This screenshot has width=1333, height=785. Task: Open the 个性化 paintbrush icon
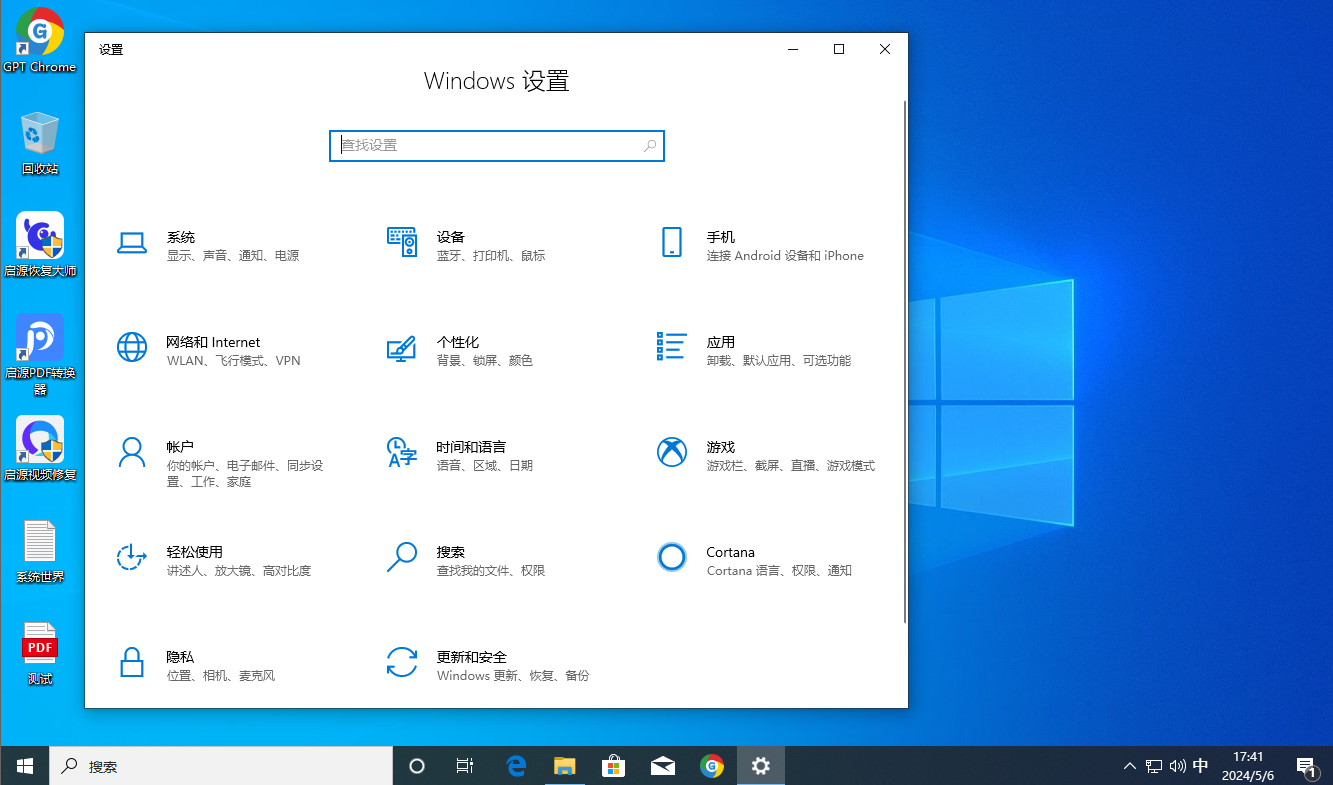pyautogui.click(x=402, y=347)
